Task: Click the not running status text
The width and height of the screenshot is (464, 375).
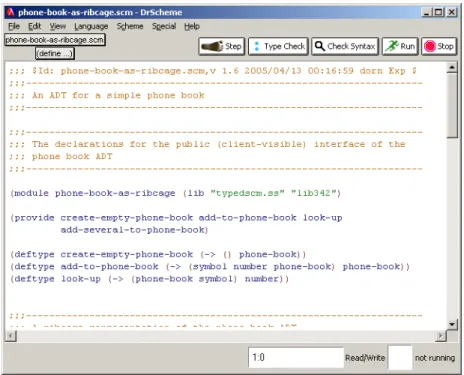Action: (435, 358)
